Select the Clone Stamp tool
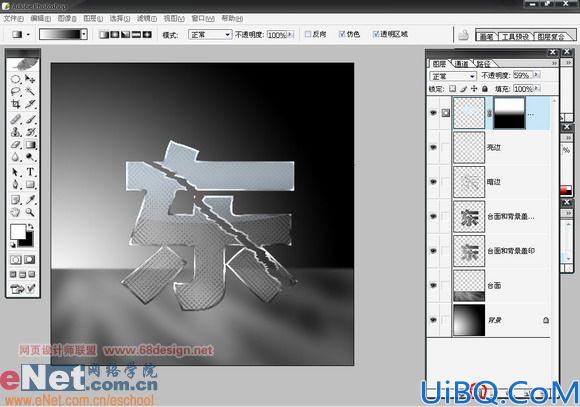 click(x=16, y=132)
